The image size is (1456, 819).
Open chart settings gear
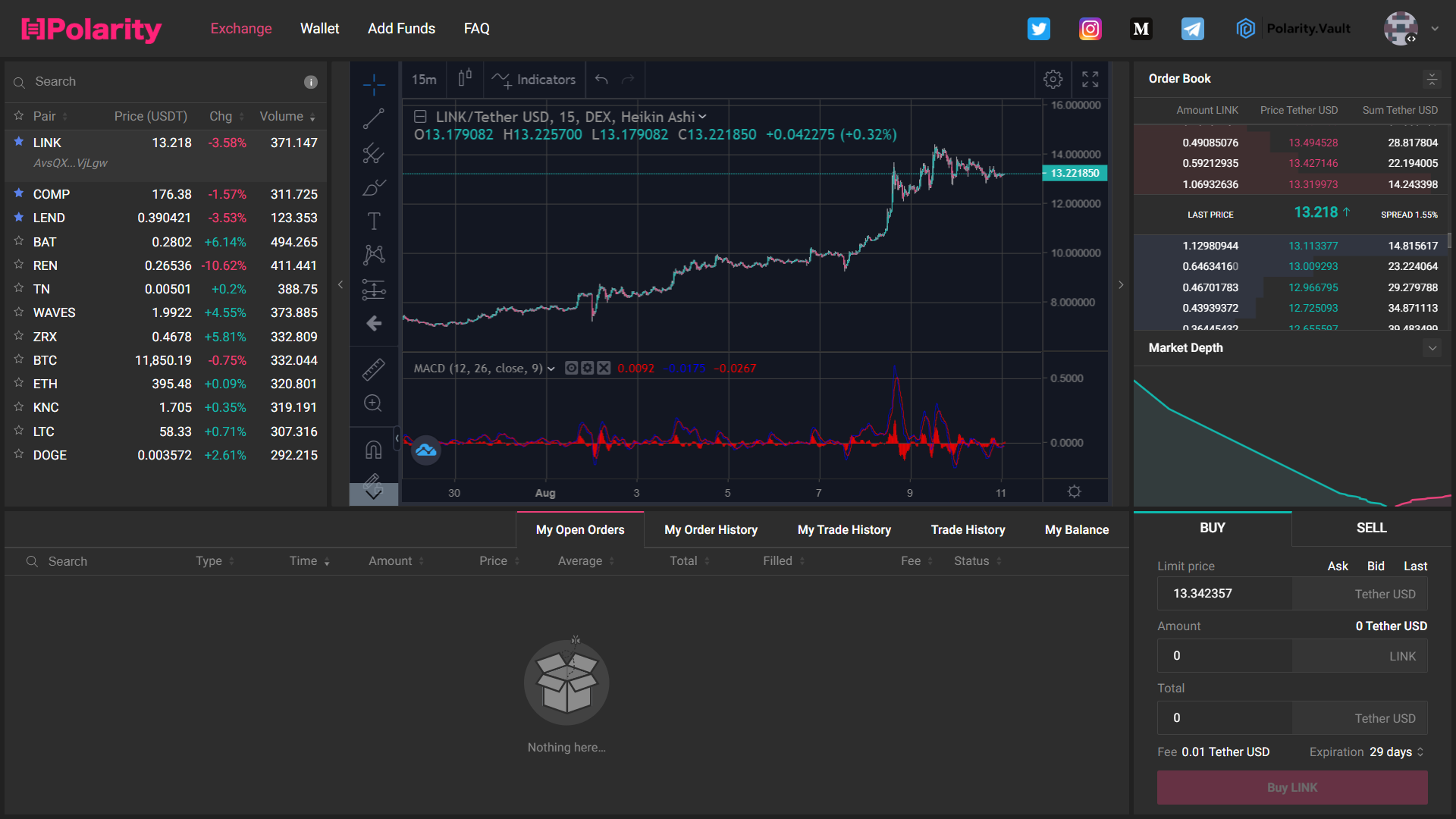(x=1053, y=79)
